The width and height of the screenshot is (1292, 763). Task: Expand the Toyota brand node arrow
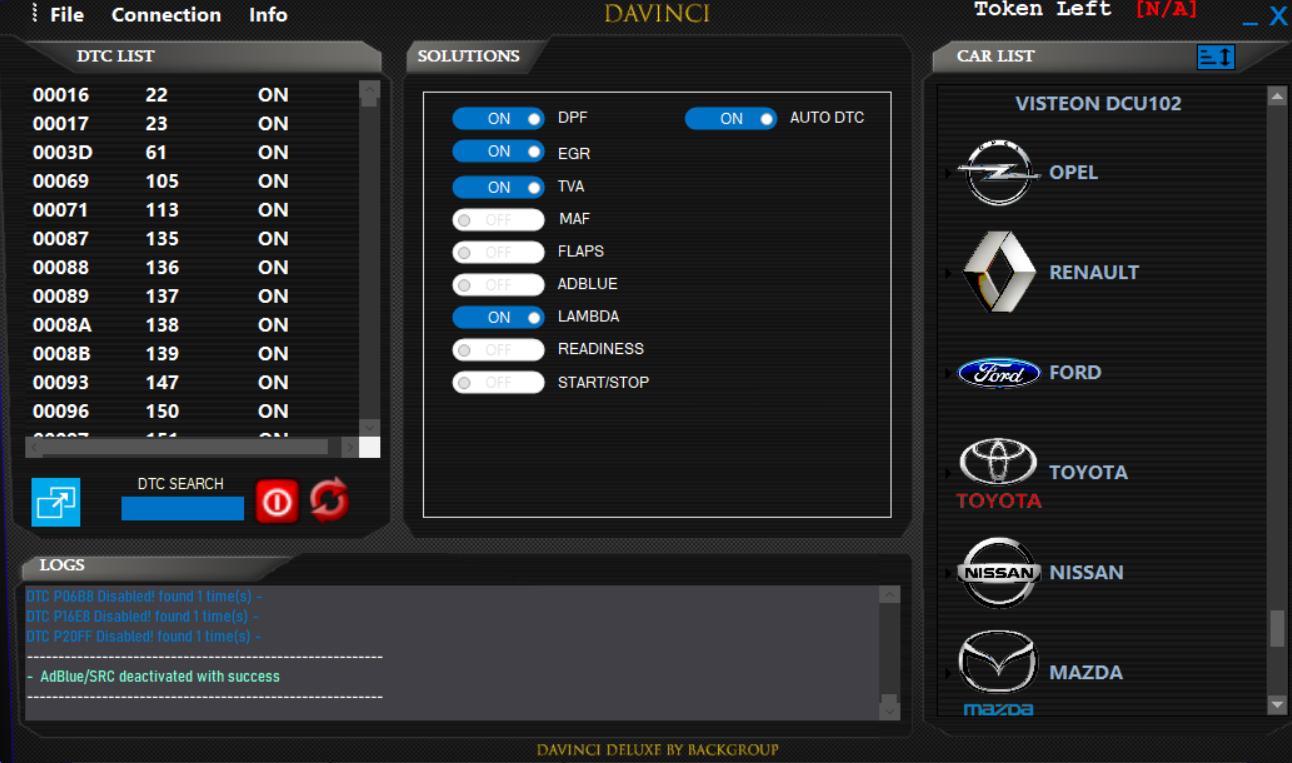pos(948,473)
